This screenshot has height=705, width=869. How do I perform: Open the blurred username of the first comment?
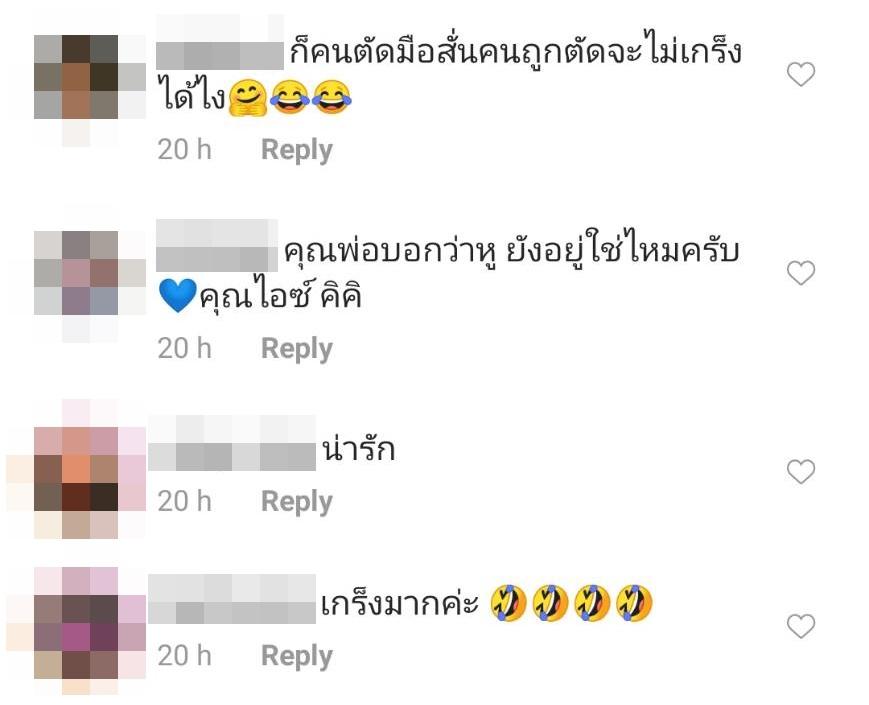[x=220, y=55]
